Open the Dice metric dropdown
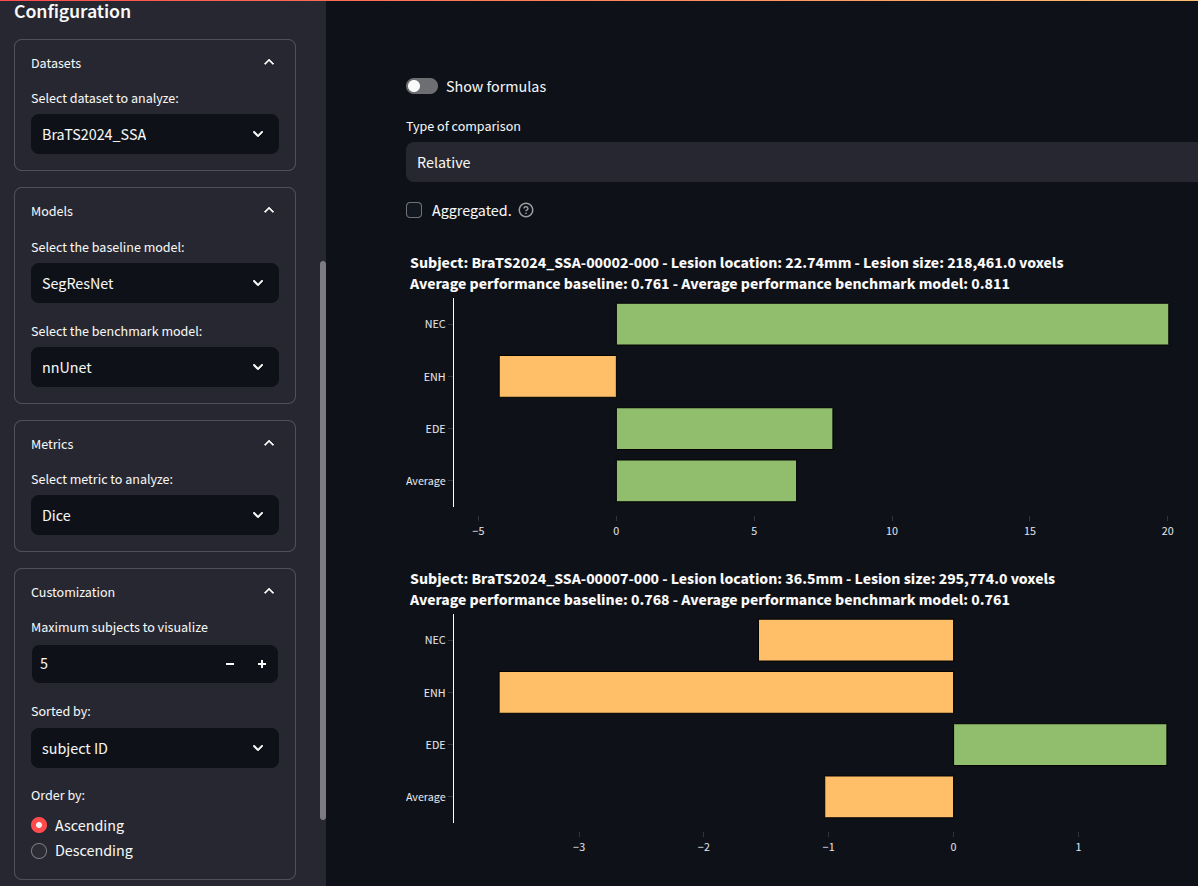The width and height of the screenshot is (1198, 886). pos(155,516)
